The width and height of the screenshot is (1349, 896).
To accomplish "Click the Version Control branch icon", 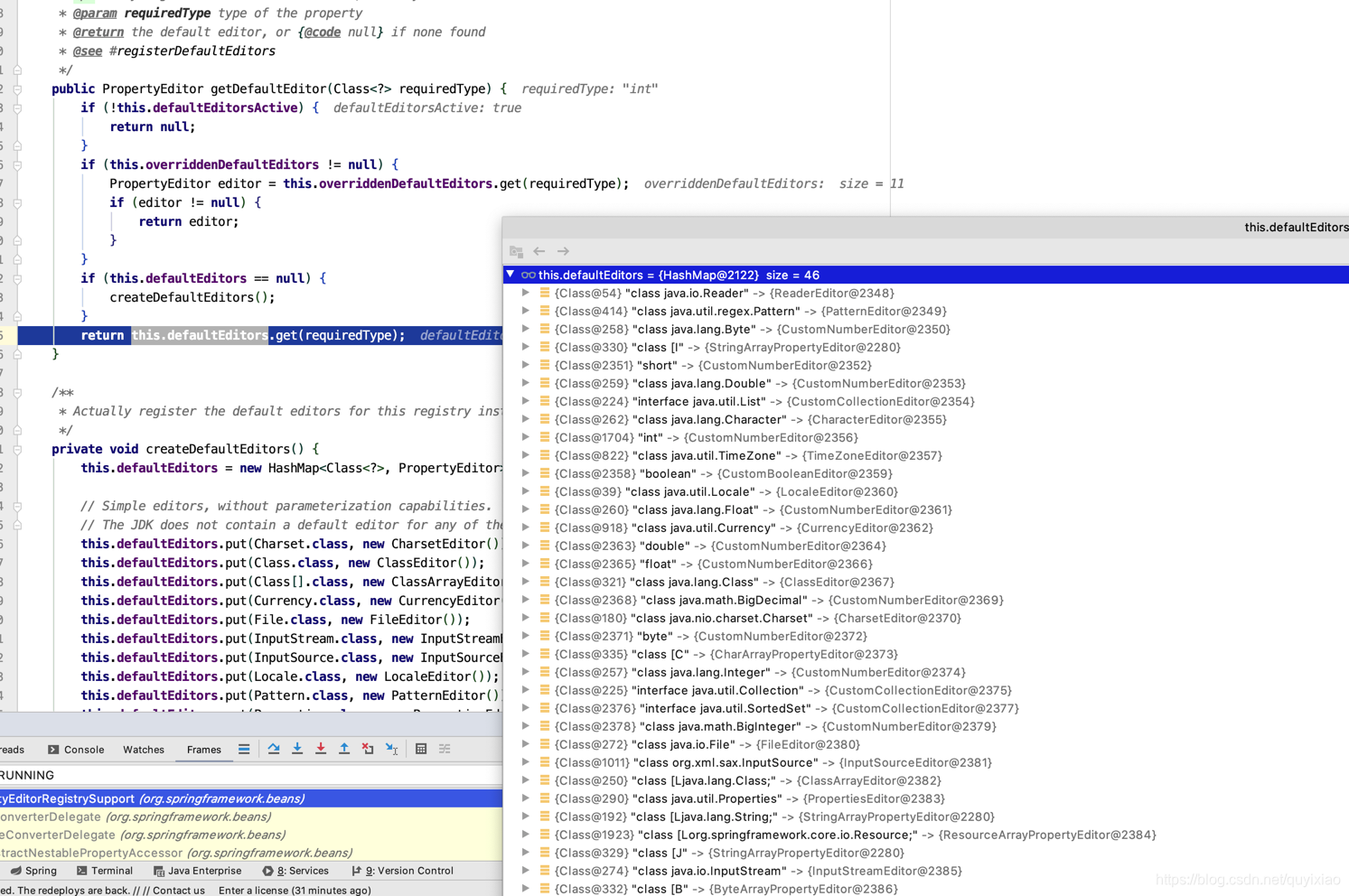I will pos(356,871).
